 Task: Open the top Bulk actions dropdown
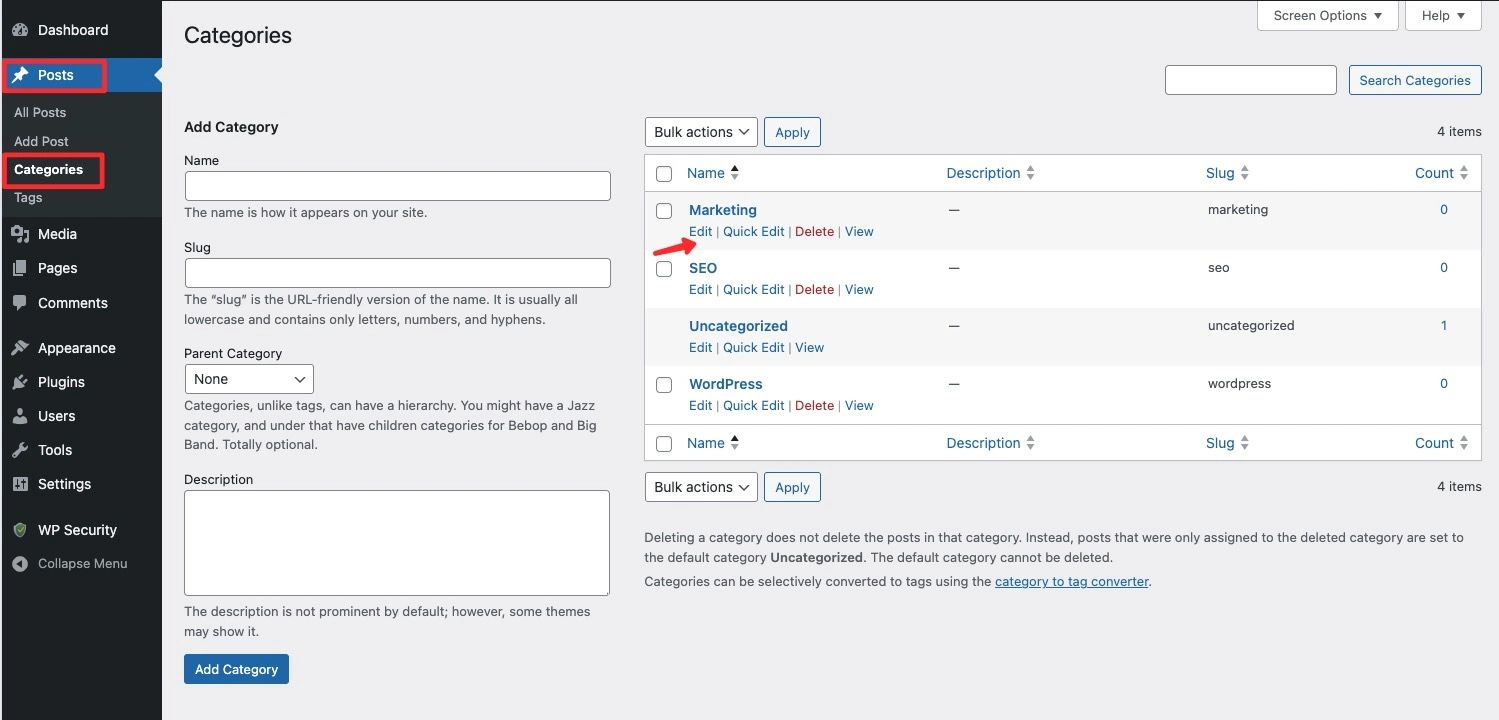coord(701,132)
